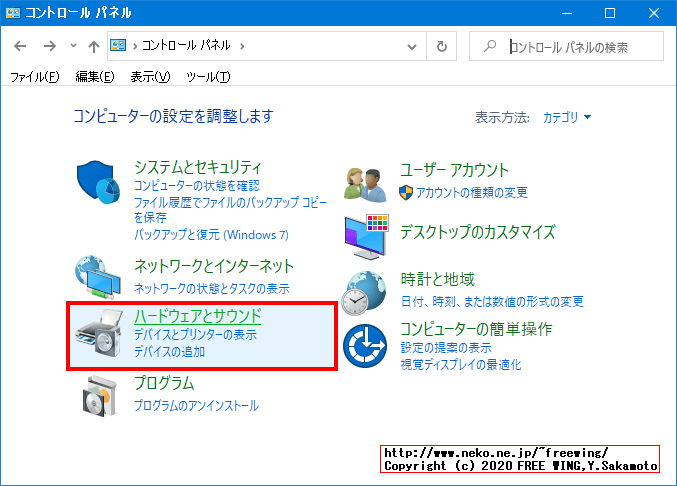Click コントロール パネル breadcrumb in address bar
This screenshot has width=677, height=486.
coord(186,45)
